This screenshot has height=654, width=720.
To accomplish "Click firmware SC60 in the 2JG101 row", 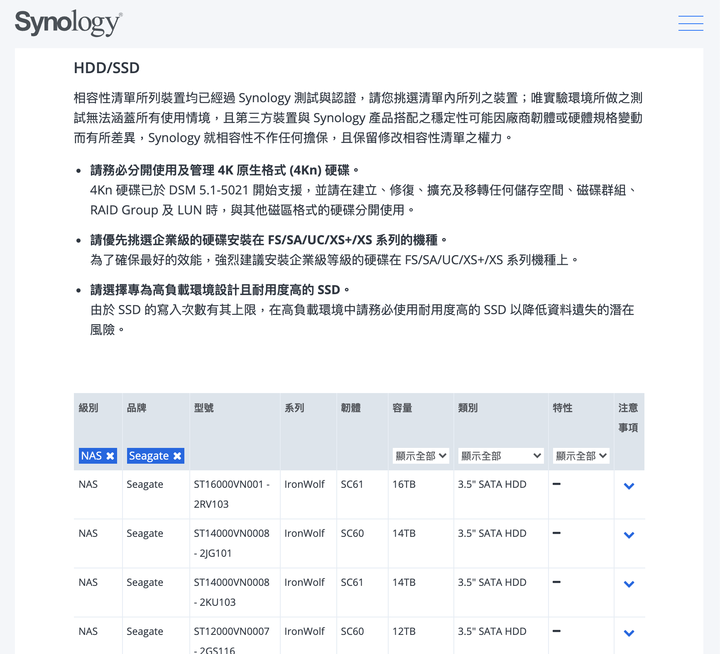I will [352, 534].
